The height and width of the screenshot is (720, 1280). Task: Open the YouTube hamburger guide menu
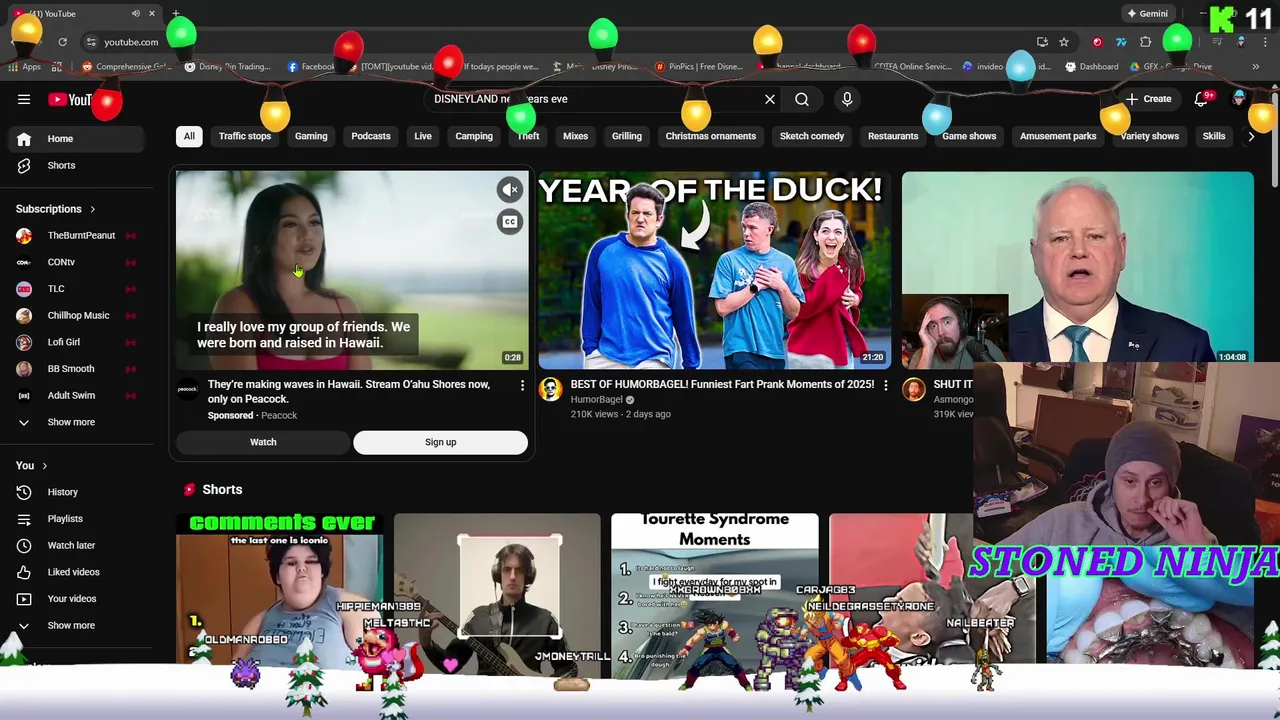[24, 99]
